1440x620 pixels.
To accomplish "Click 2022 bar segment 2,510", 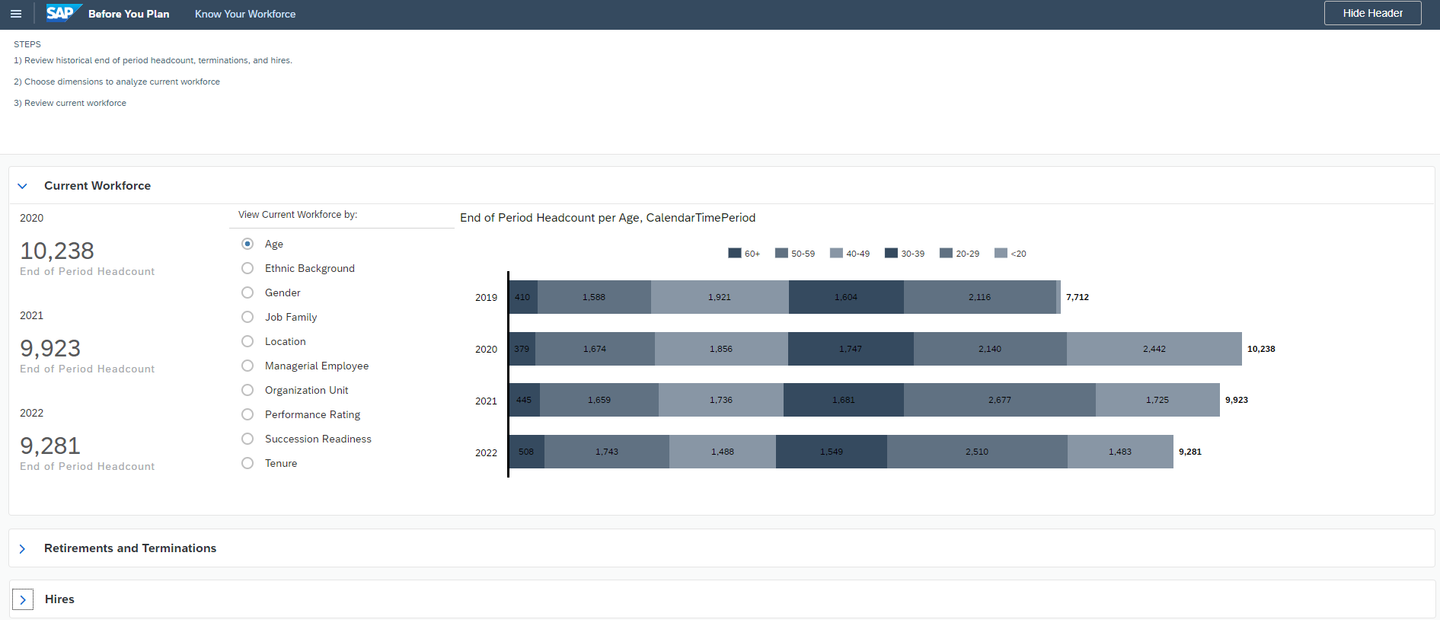I will [977, 452].
